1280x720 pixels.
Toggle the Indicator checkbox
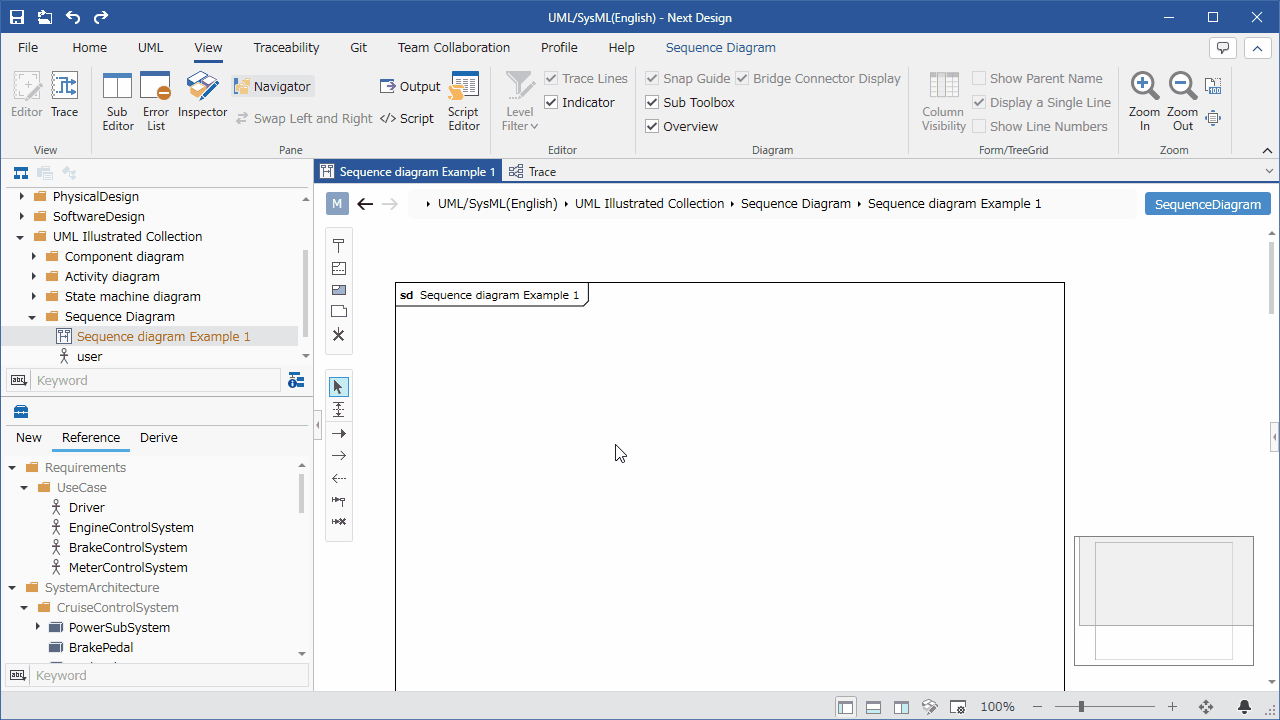(551, 102)
